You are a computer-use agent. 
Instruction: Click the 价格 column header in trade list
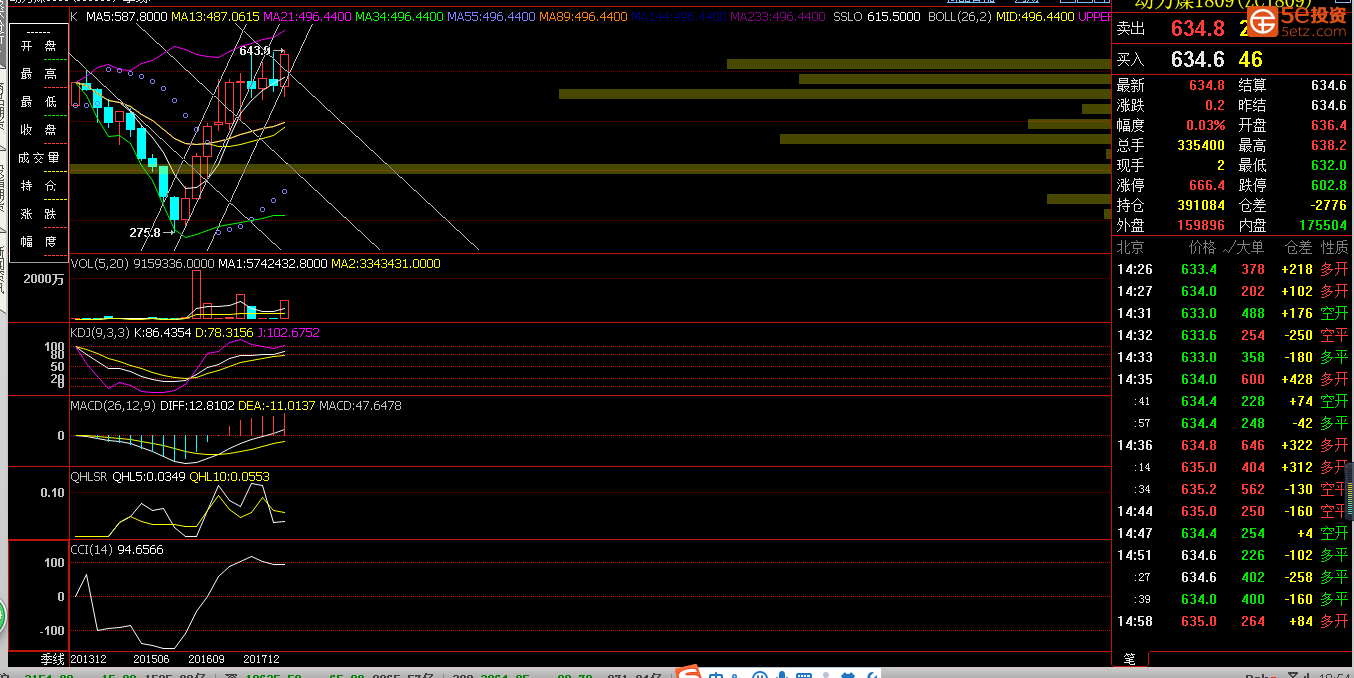(x=1201, y=247)
